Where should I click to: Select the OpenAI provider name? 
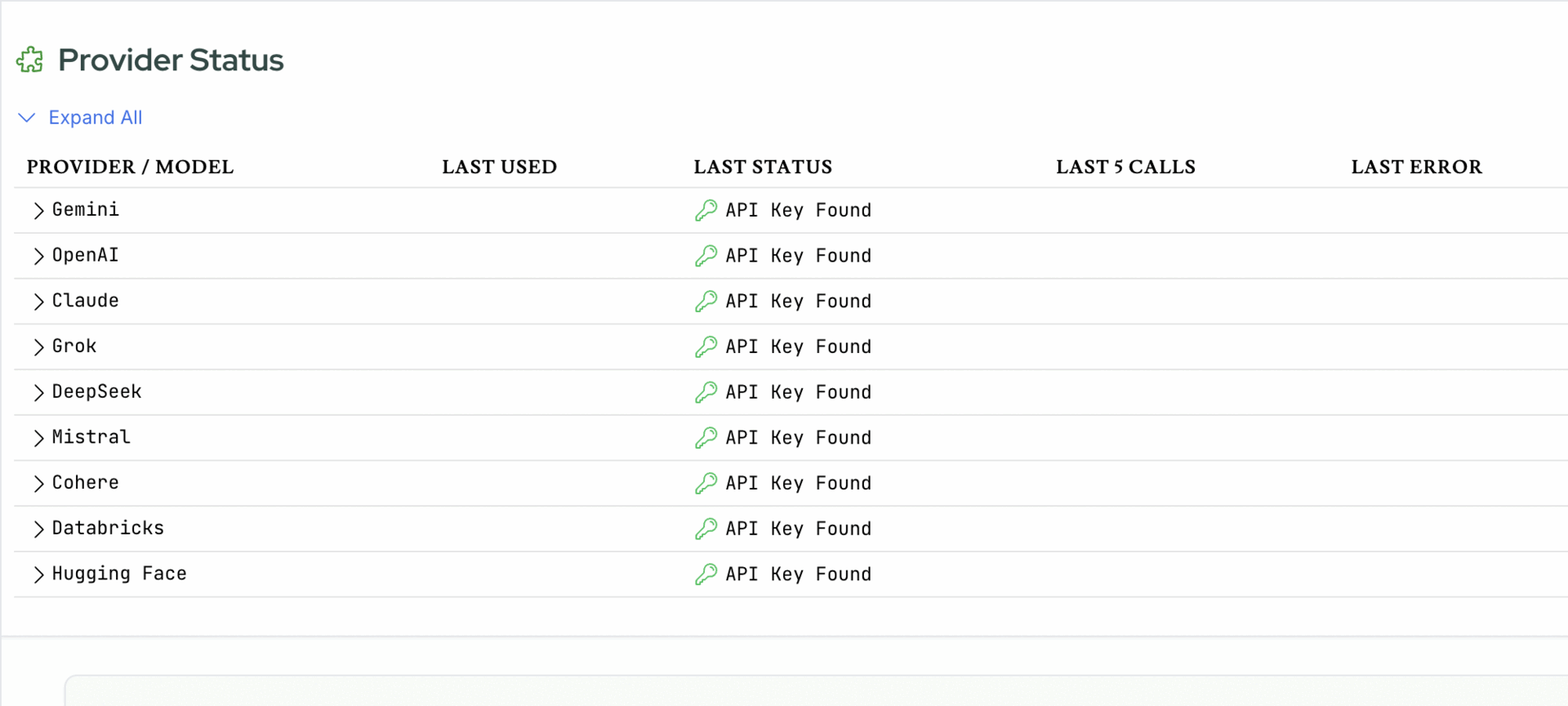pos(86,255)
